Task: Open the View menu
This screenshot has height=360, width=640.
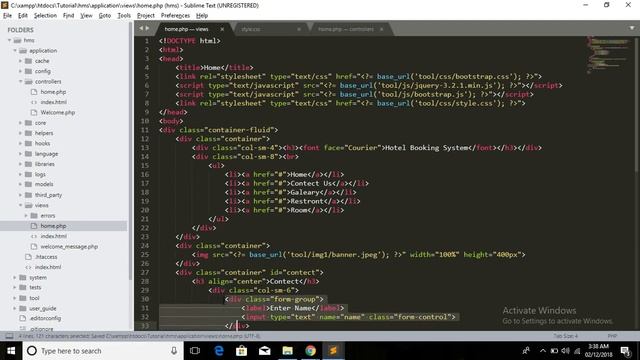Action: (x=86, y=16)
